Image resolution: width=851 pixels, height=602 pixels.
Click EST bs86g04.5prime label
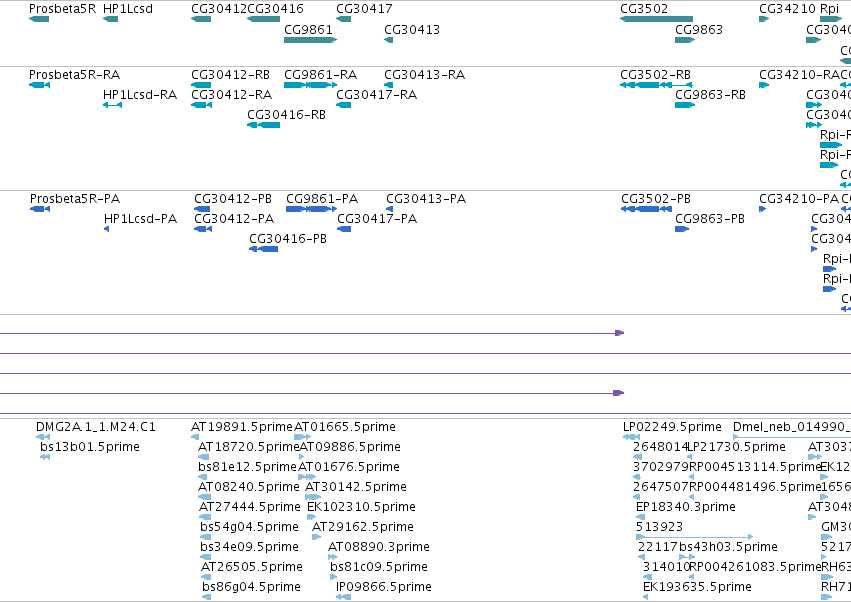coord(251,587)
